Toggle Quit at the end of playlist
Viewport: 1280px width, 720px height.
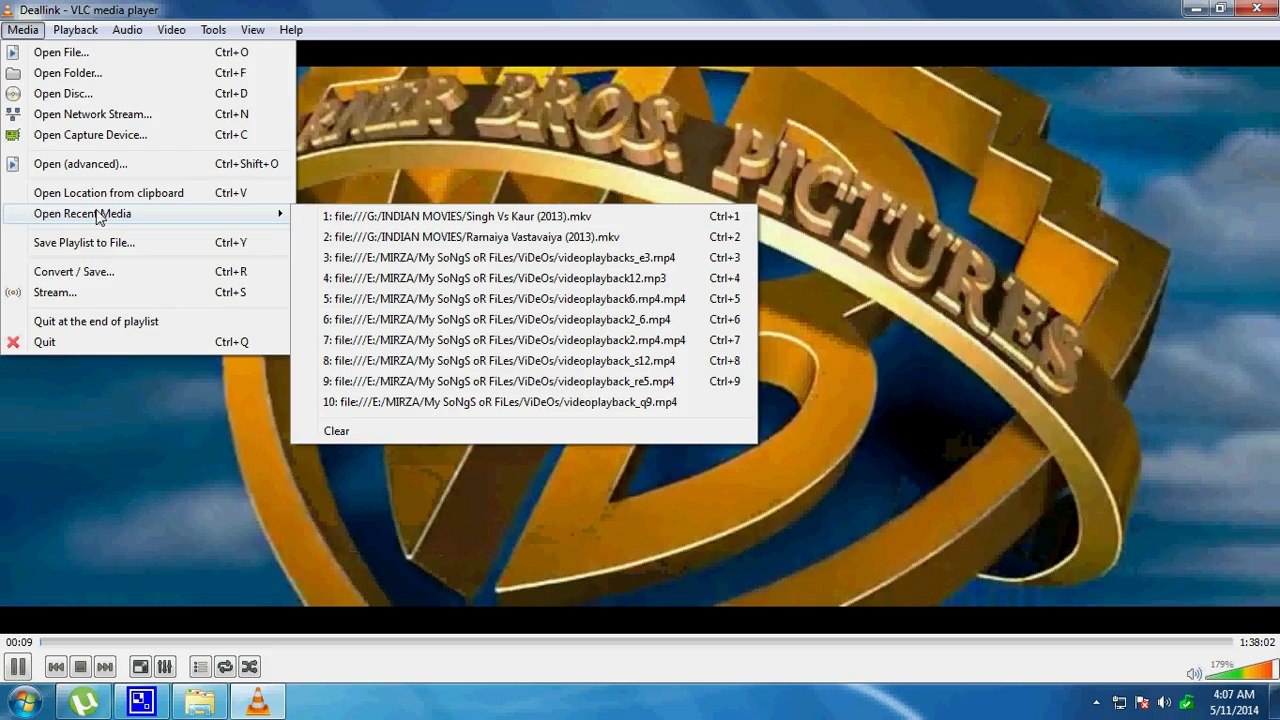(146, 322)
